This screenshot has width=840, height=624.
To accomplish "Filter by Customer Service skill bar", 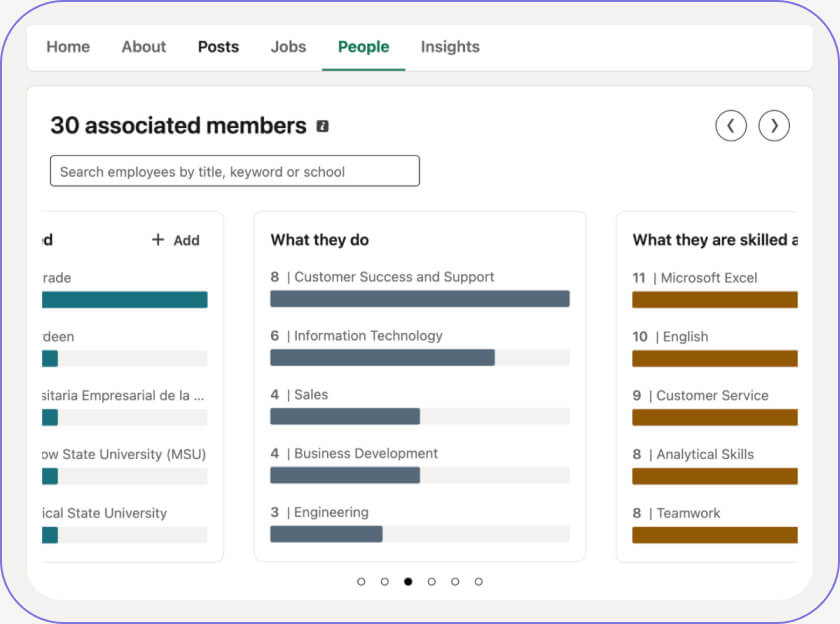I will coord(715,417).
